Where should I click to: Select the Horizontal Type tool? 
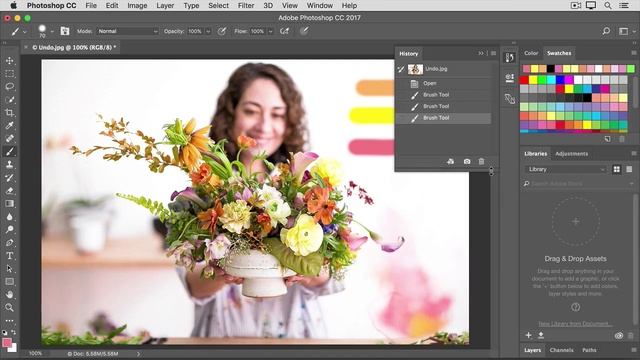point(10,256)
